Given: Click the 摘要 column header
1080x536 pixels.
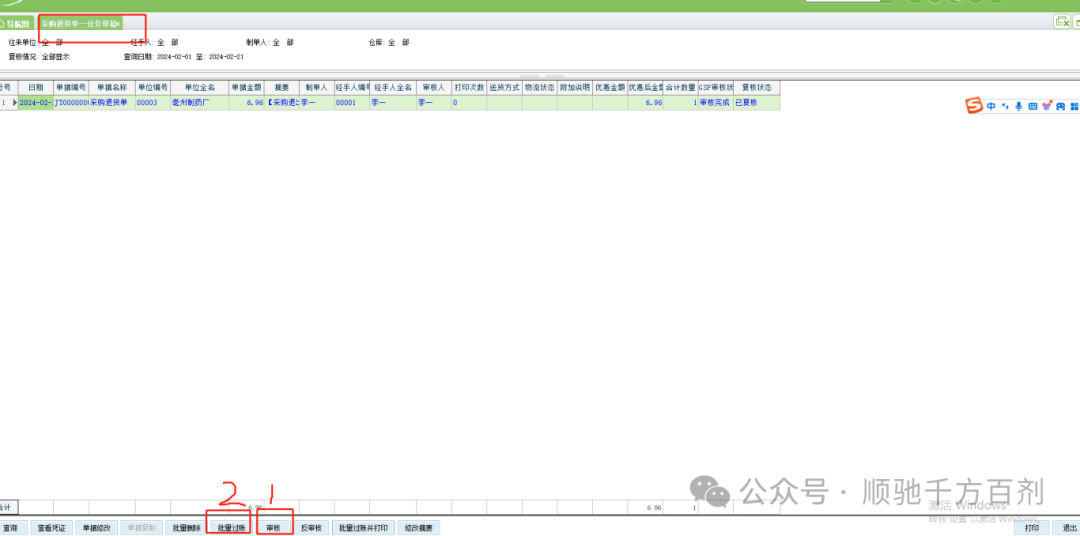Looking at the screenshot, I should tap(281, 87).
